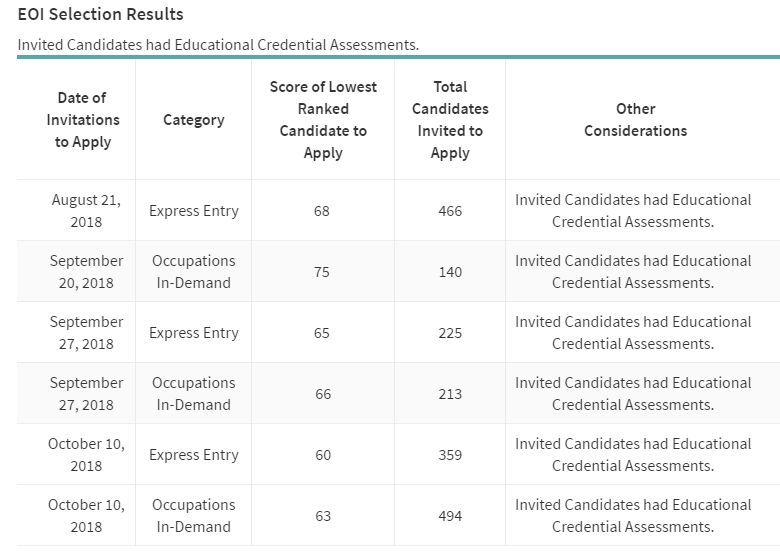
Task: Click total invited value 140
Action: click(x=450, y=272)
